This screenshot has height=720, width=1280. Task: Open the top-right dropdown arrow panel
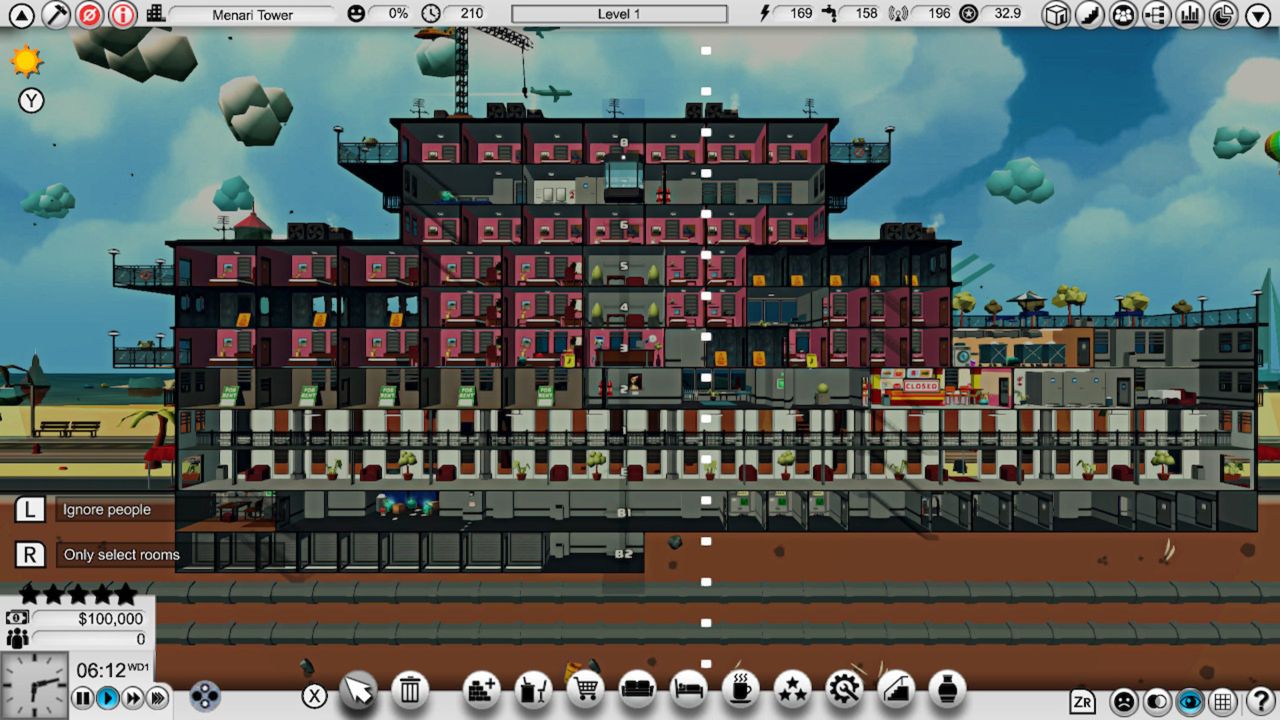pos(1257,15)
